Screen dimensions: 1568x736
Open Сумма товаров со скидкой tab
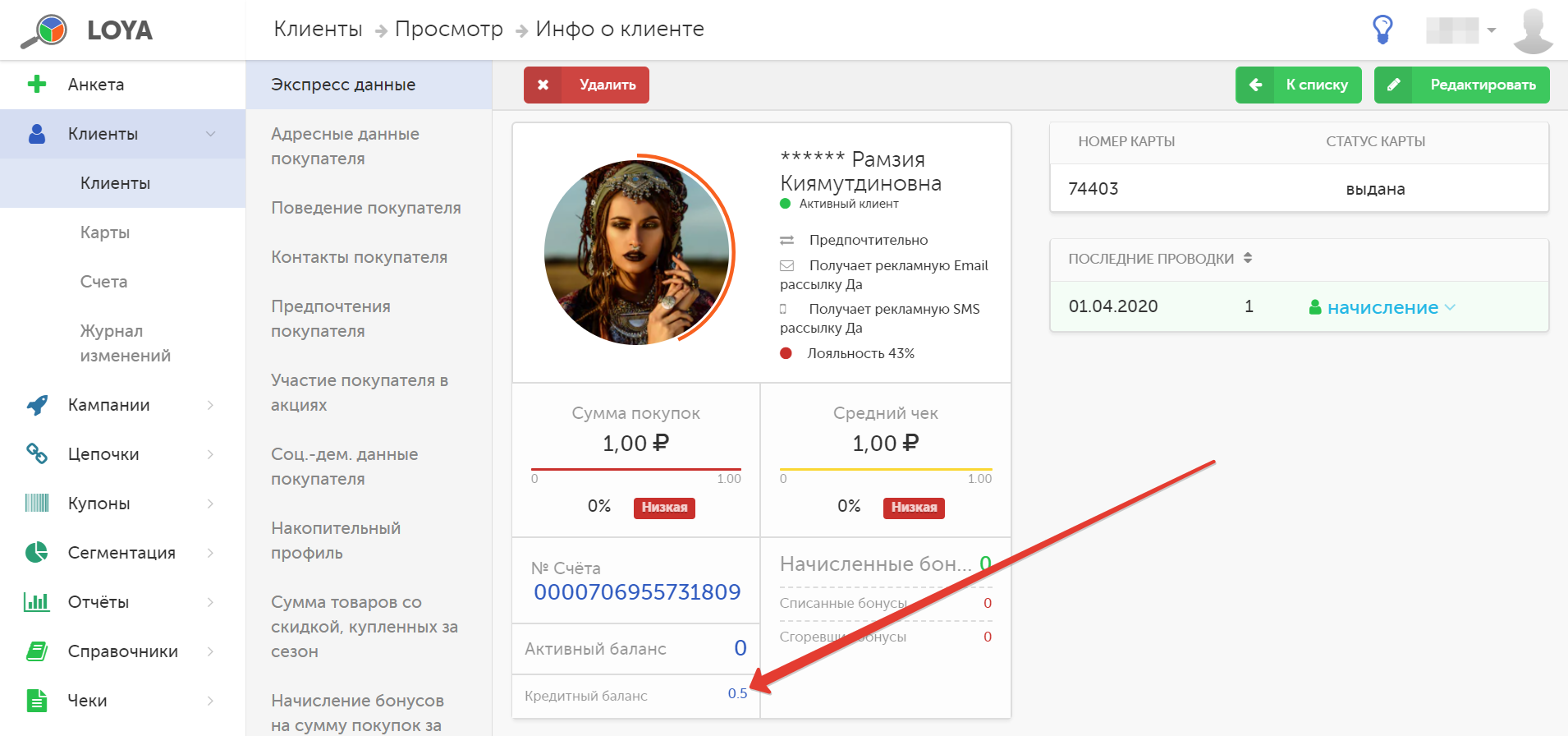pos(369,627)
